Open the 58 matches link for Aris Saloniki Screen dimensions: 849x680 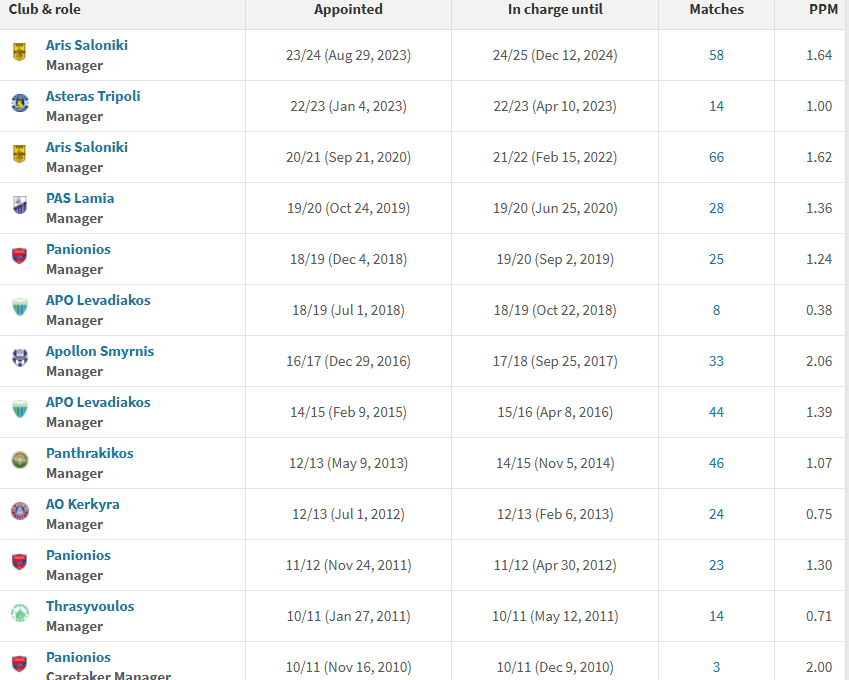(x=716, y=55)
